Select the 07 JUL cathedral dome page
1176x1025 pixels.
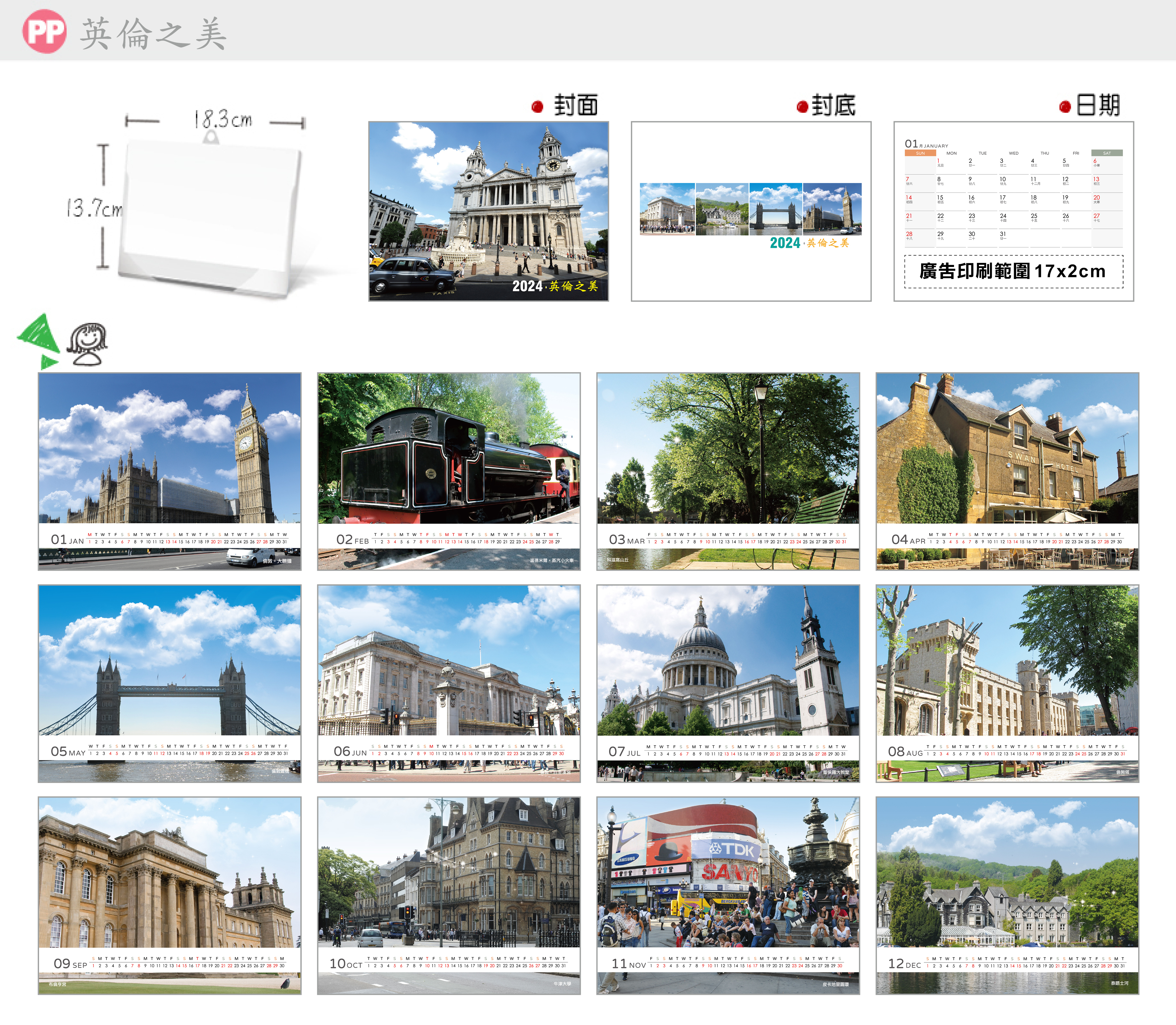(728, 683)
